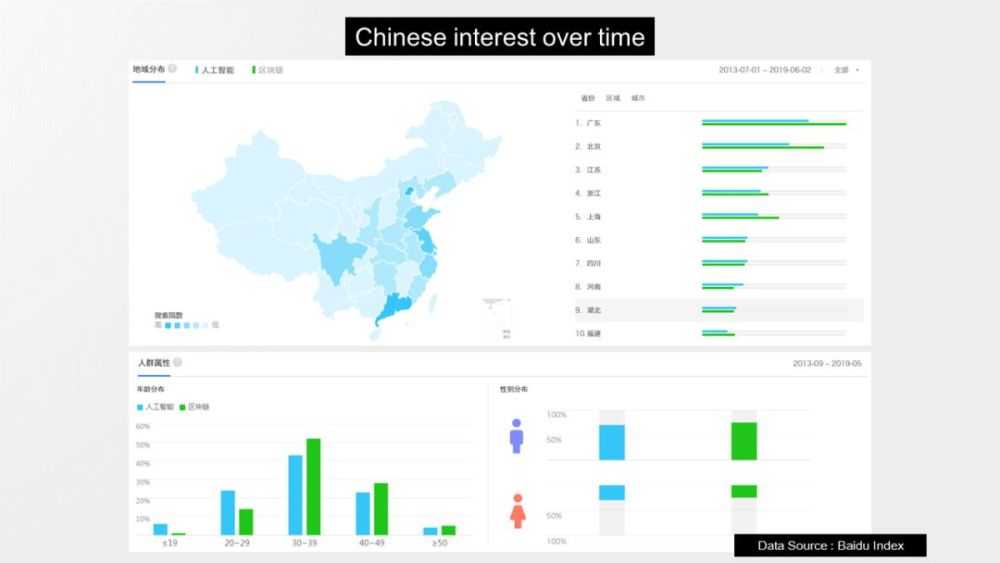
Task: Select Guangdong province on the map
Action: point(397,308)
